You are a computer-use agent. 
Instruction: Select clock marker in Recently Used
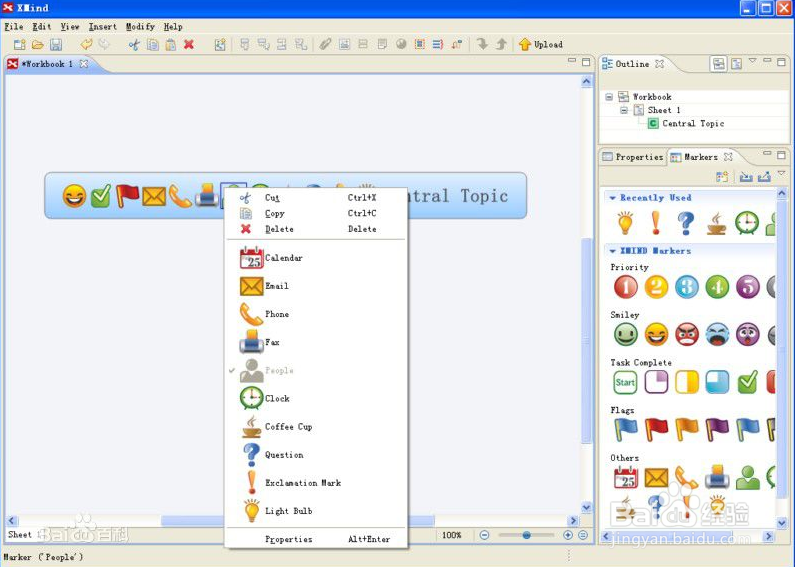747,223
